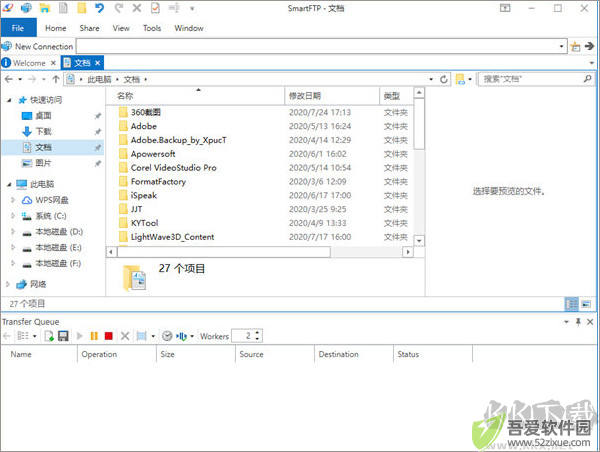600x452 pixels.
Task: Switch to large icons view in status bar
Action: (x=586, y=304)
